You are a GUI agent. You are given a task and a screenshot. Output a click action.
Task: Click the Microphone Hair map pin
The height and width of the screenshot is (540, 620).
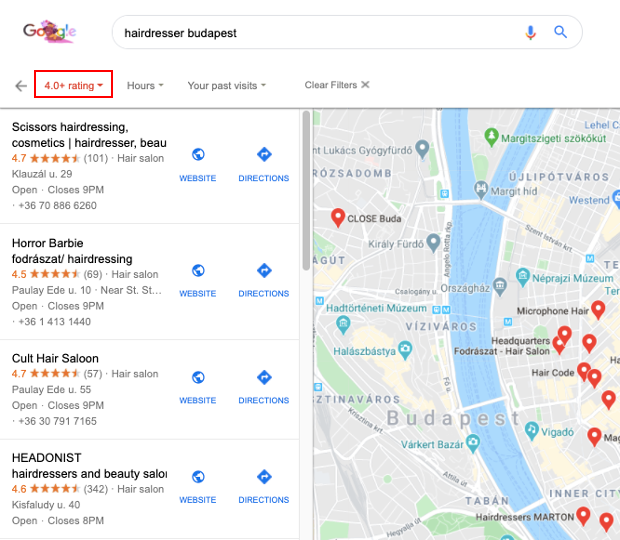click(x=598, y=310)
